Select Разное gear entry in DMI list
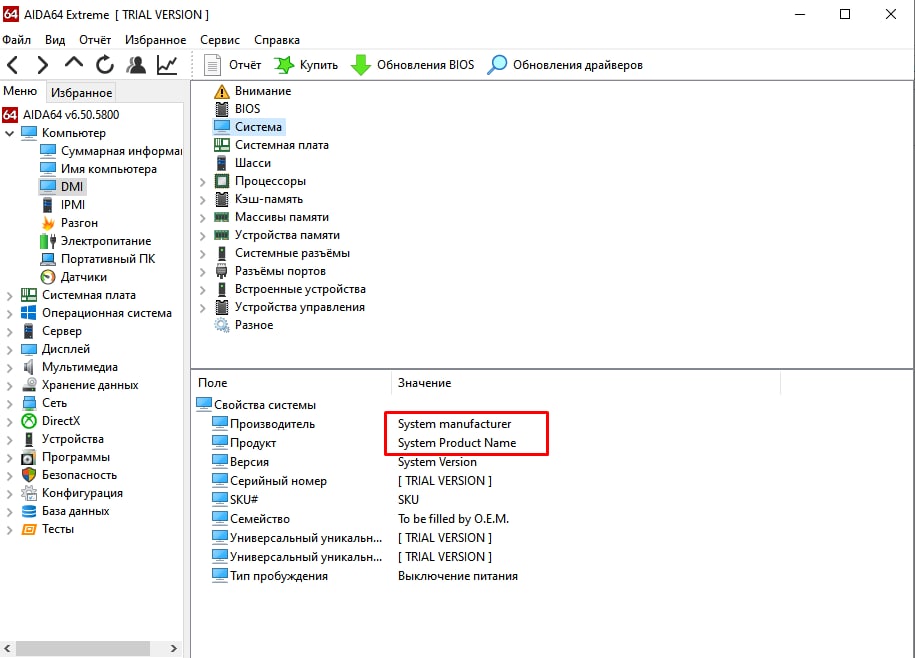 (243, 325)
